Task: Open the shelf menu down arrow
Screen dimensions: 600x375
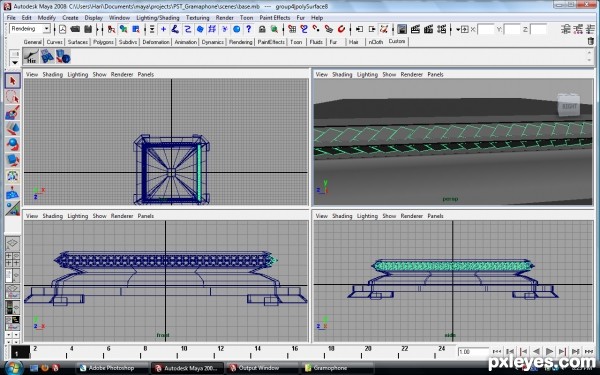Action: [x=15, y=62]
